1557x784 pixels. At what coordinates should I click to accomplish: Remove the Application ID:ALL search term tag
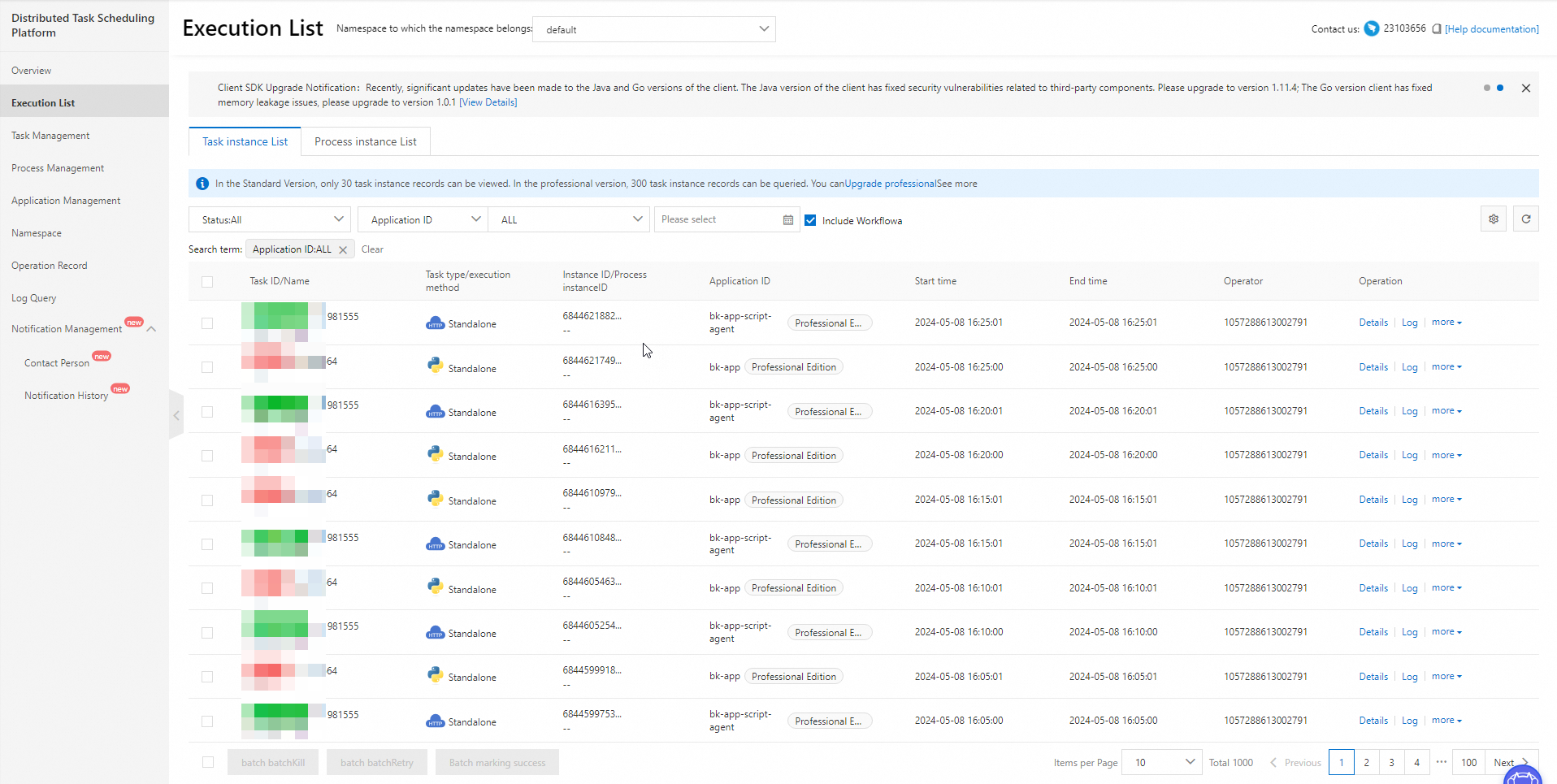point(342,249)
